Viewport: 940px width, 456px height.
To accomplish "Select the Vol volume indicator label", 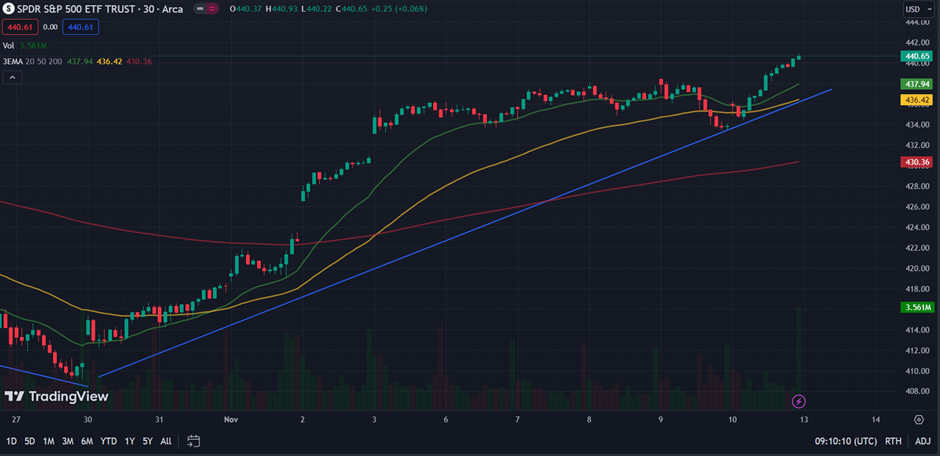I will coord(8,45).
